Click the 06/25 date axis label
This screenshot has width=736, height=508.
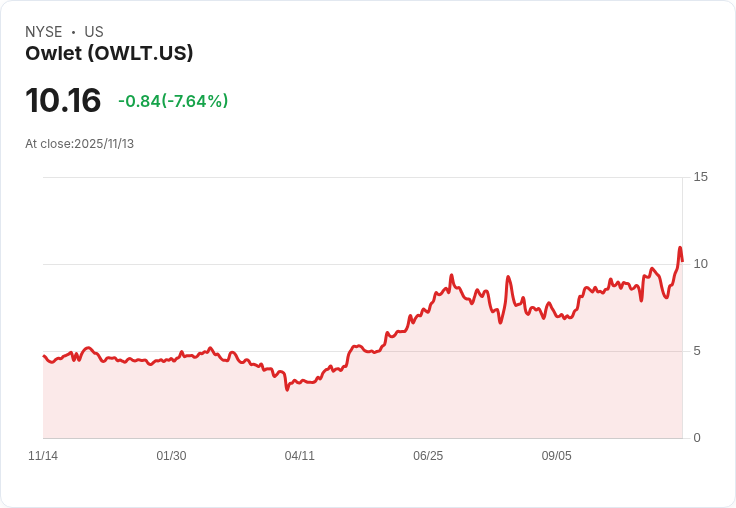428,456
